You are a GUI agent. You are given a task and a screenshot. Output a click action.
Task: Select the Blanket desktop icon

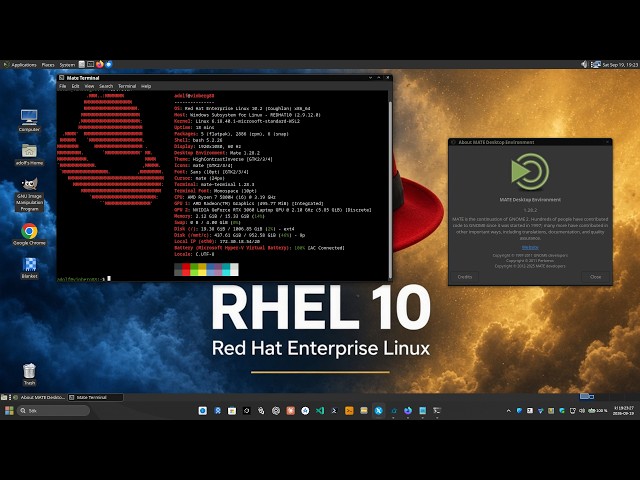[x=29, y=268]
